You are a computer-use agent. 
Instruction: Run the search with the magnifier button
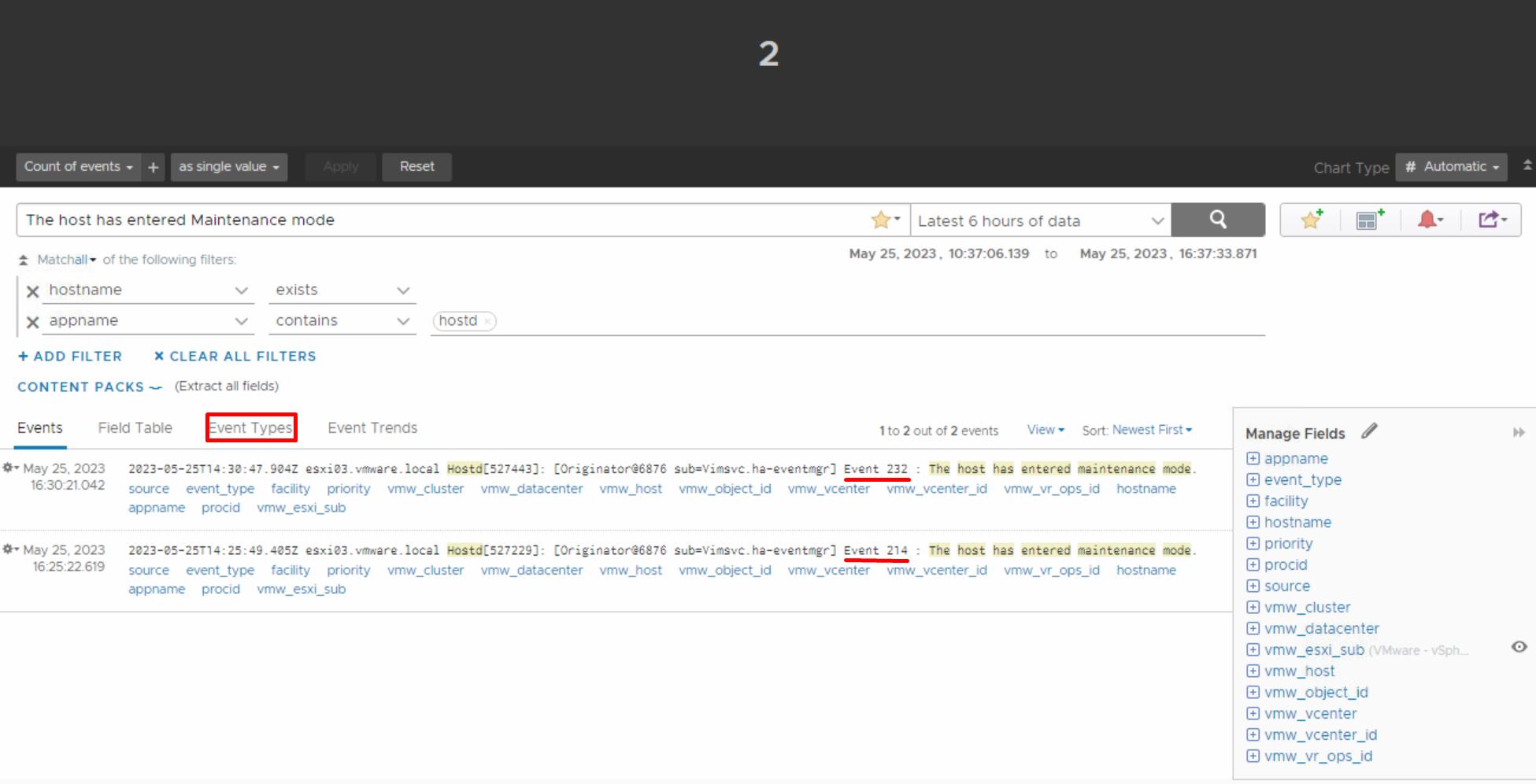pyautogui.click(x=1217, y=220)
